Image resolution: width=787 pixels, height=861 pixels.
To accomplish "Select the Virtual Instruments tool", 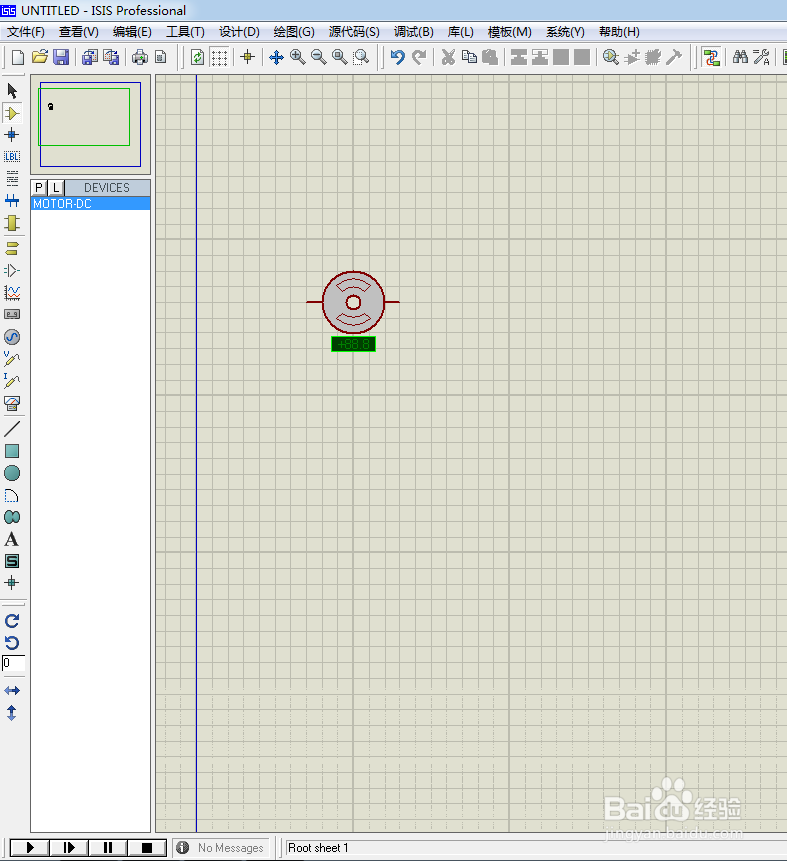I will (x=12, y=404).
